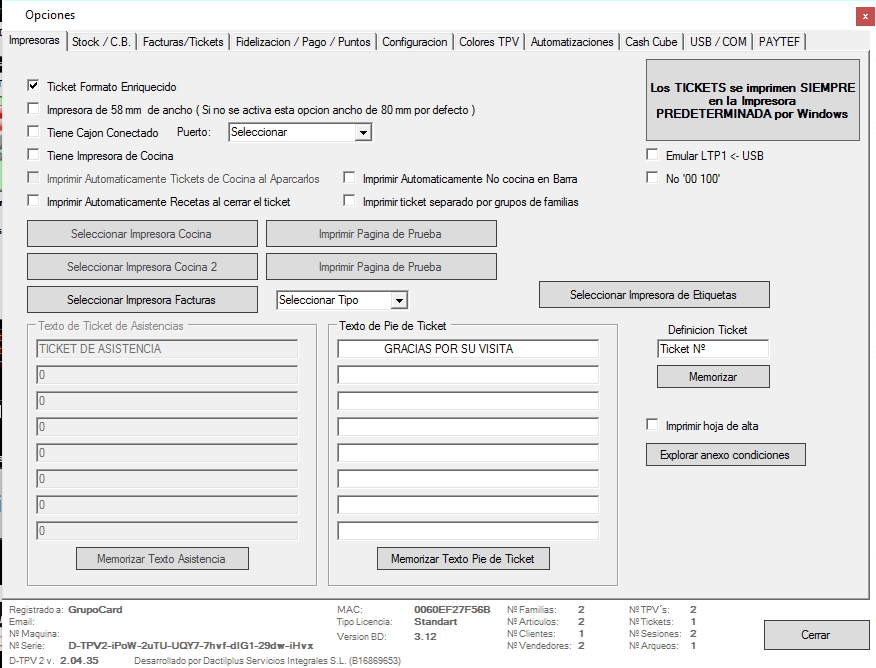Viewport: 876px width, 668px height.
Task: Click the version number 2.04.35
Action: (79, 661)
